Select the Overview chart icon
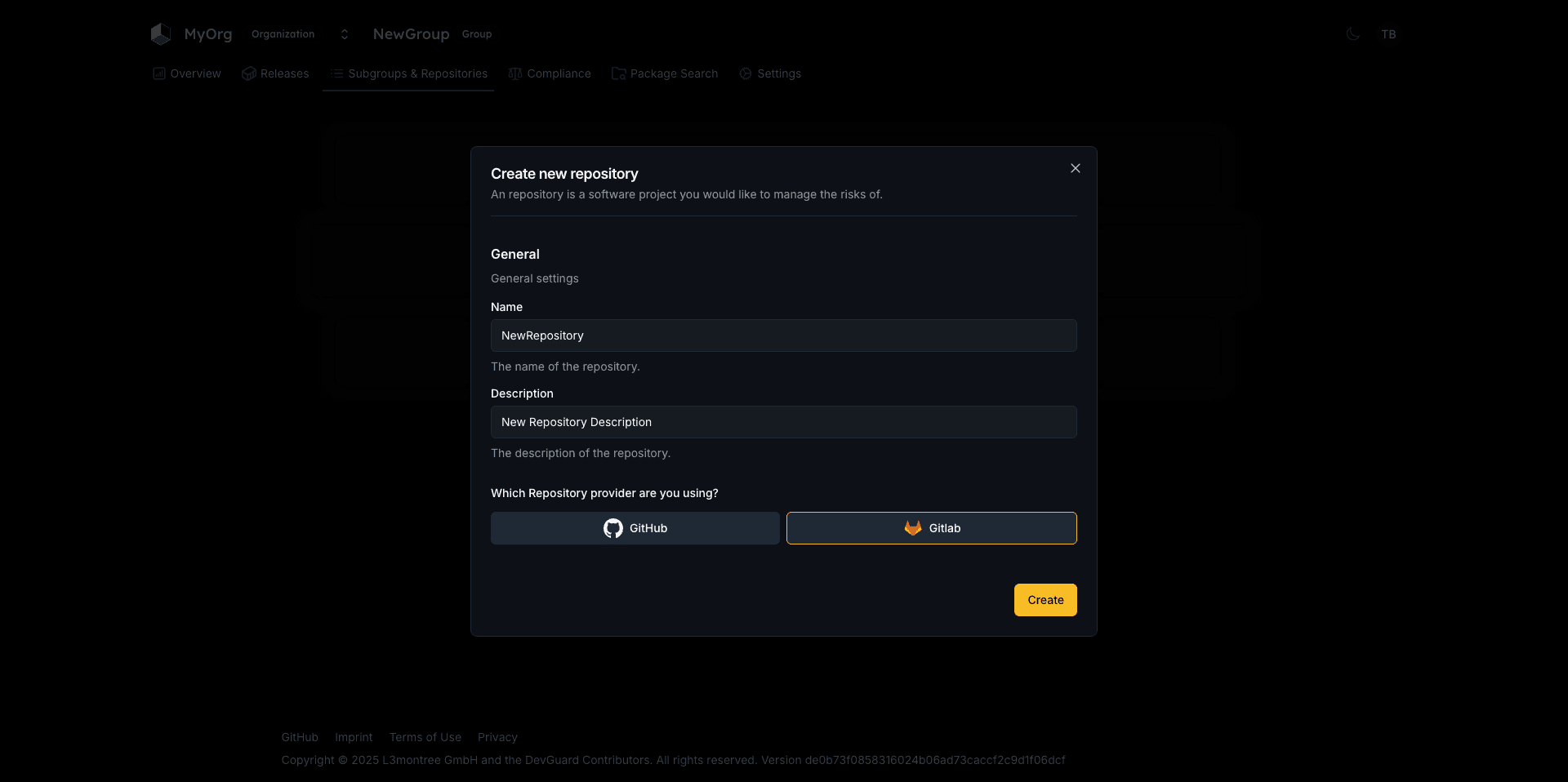The height and width of the screenshot is (782, 1568). click(x=158, y=73)
